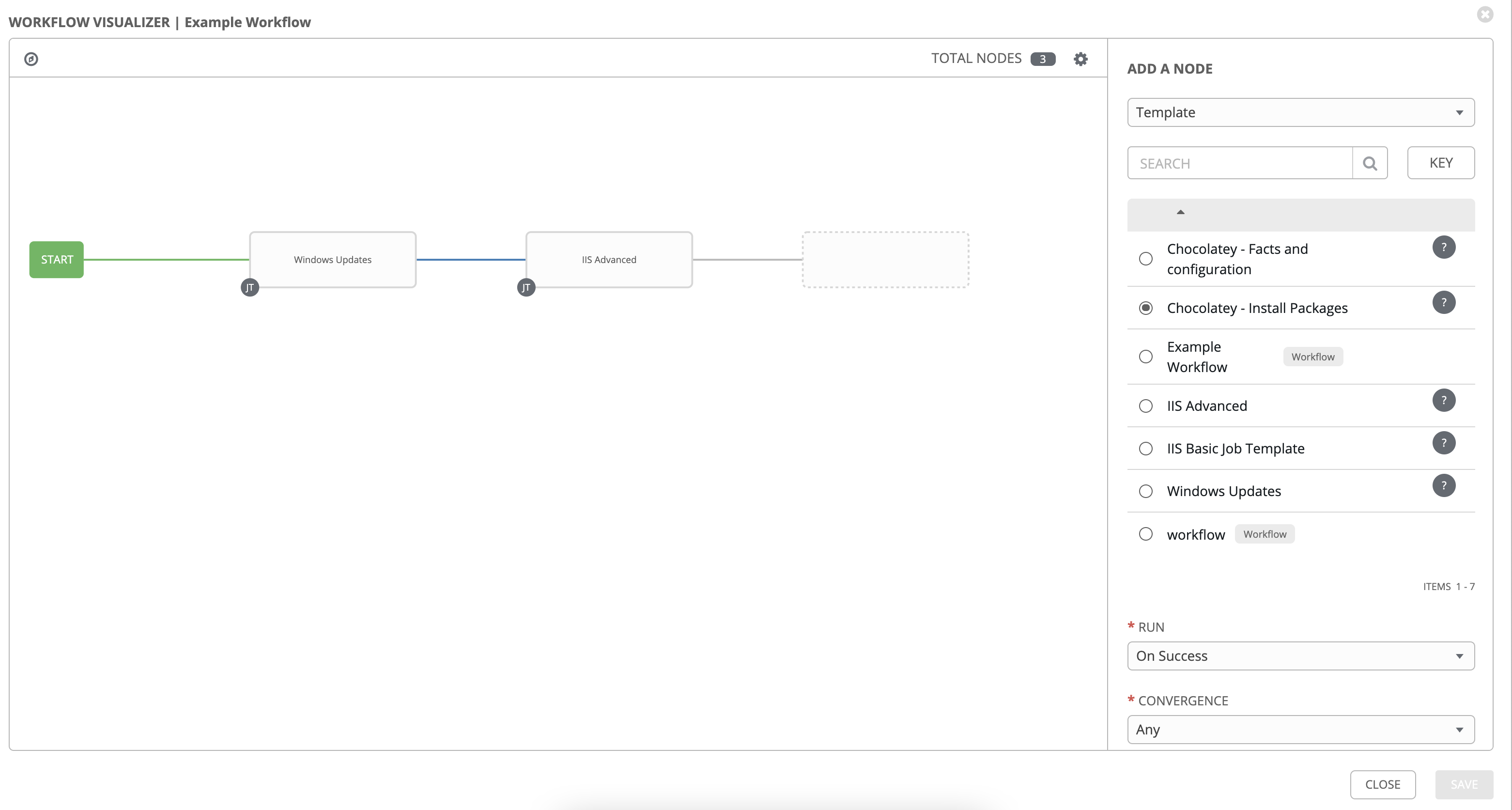Open the Template type dropdown
1512x810 pixels.
1300,112
